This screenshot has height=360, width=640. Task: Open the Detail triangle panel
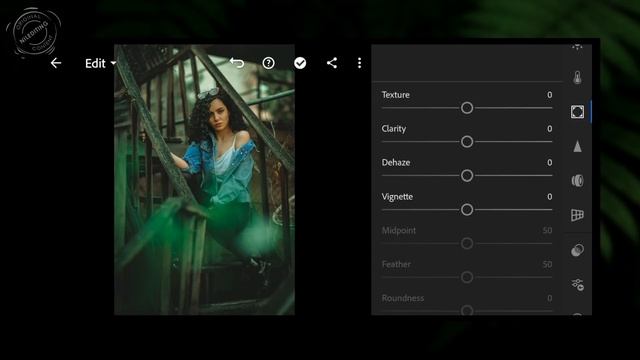[577, 146]
